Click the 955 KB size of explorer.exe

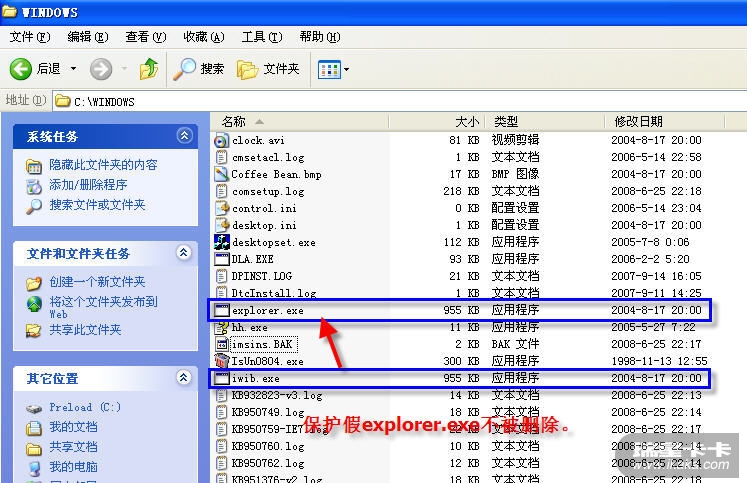point(461,310)
